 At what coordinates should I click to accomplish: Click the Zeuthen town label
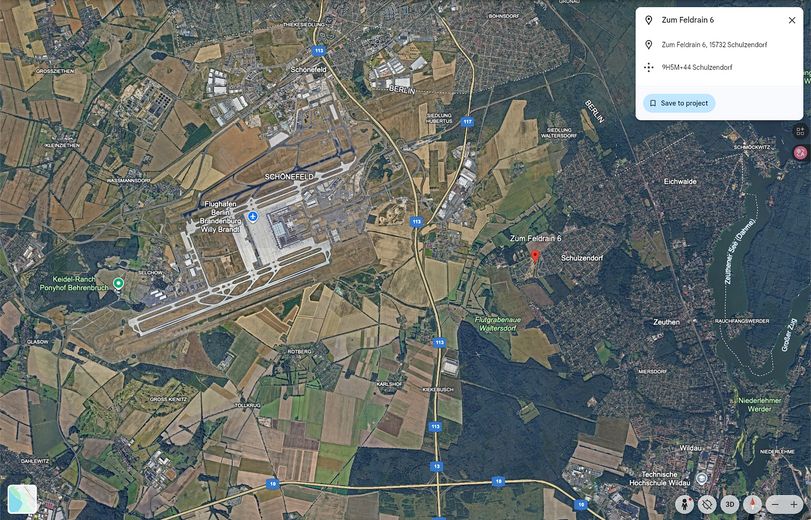tap(666, 322)
